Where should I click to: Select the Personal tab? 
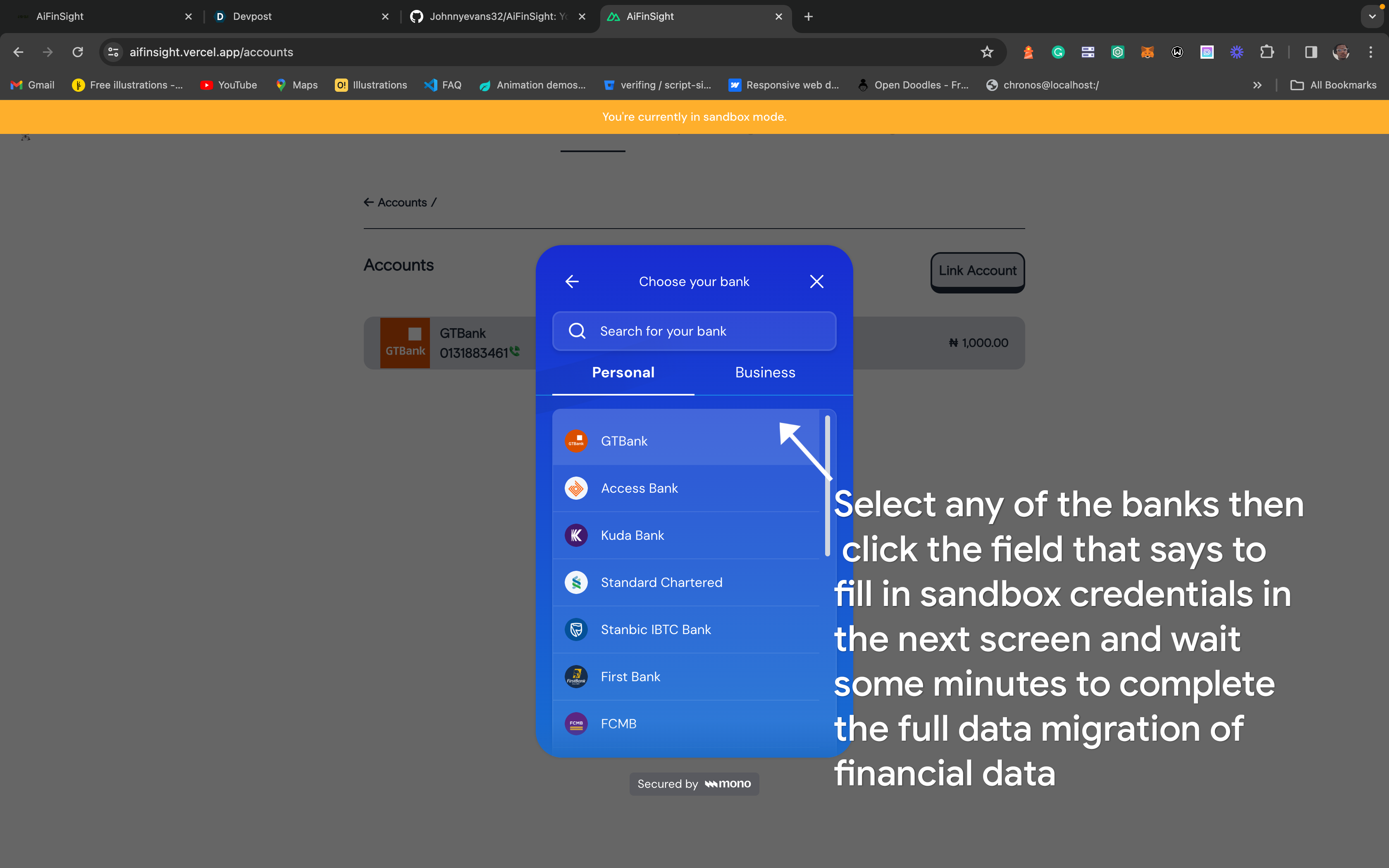pyautogui.click(x=623, y=372)
